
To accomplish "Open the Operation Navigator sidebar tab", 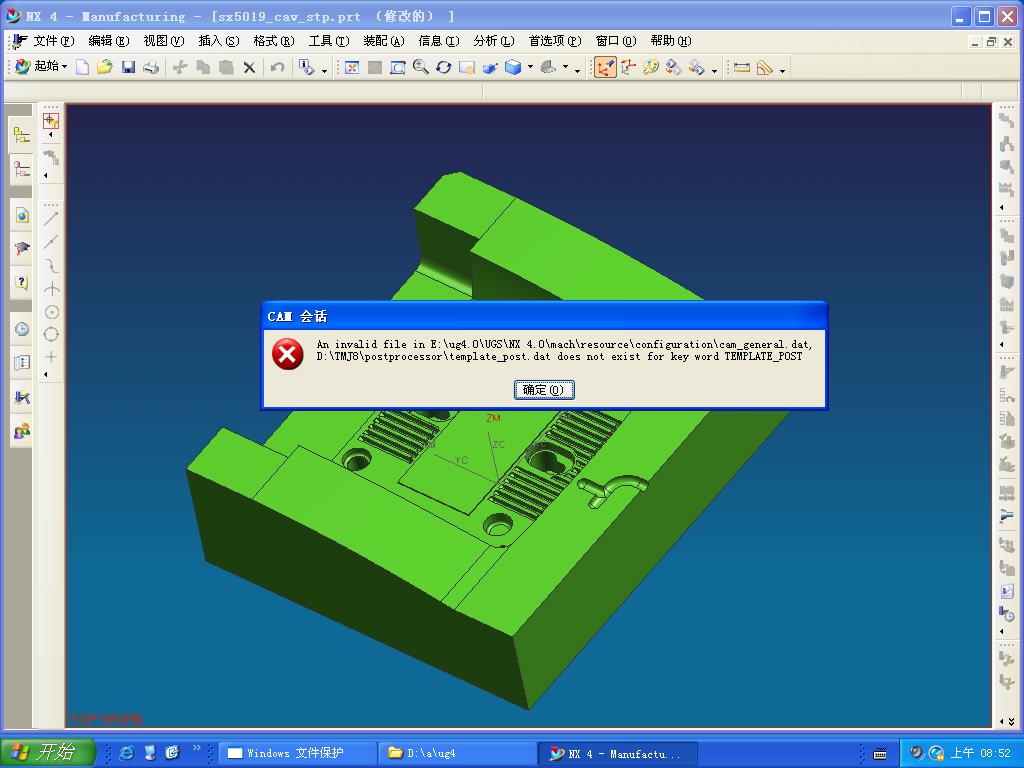I will 22,136.
